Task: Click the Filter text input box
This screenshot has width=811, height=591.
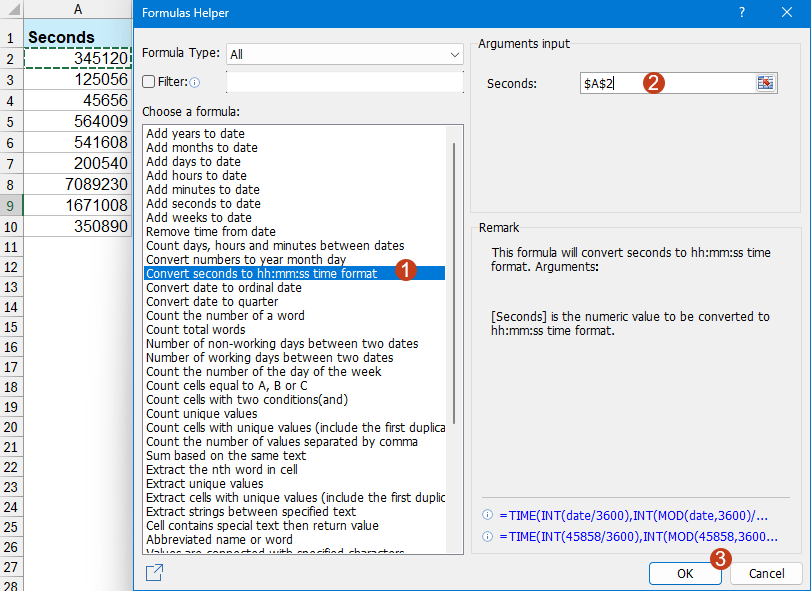Action: tap(344, 82)
